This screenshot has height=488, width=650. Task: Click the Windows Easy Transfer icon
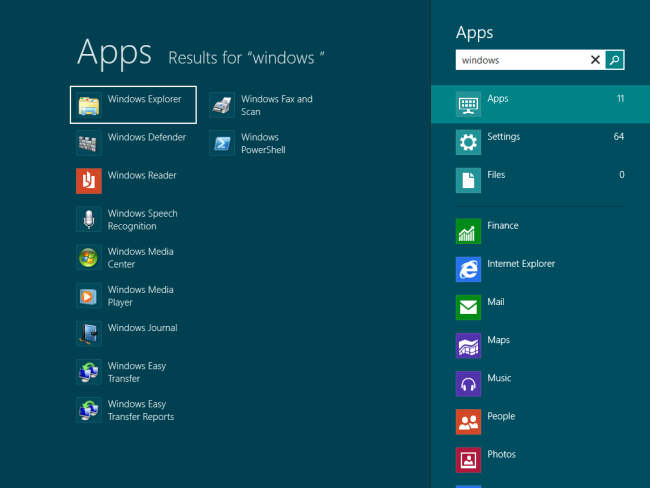coord(89,371)
